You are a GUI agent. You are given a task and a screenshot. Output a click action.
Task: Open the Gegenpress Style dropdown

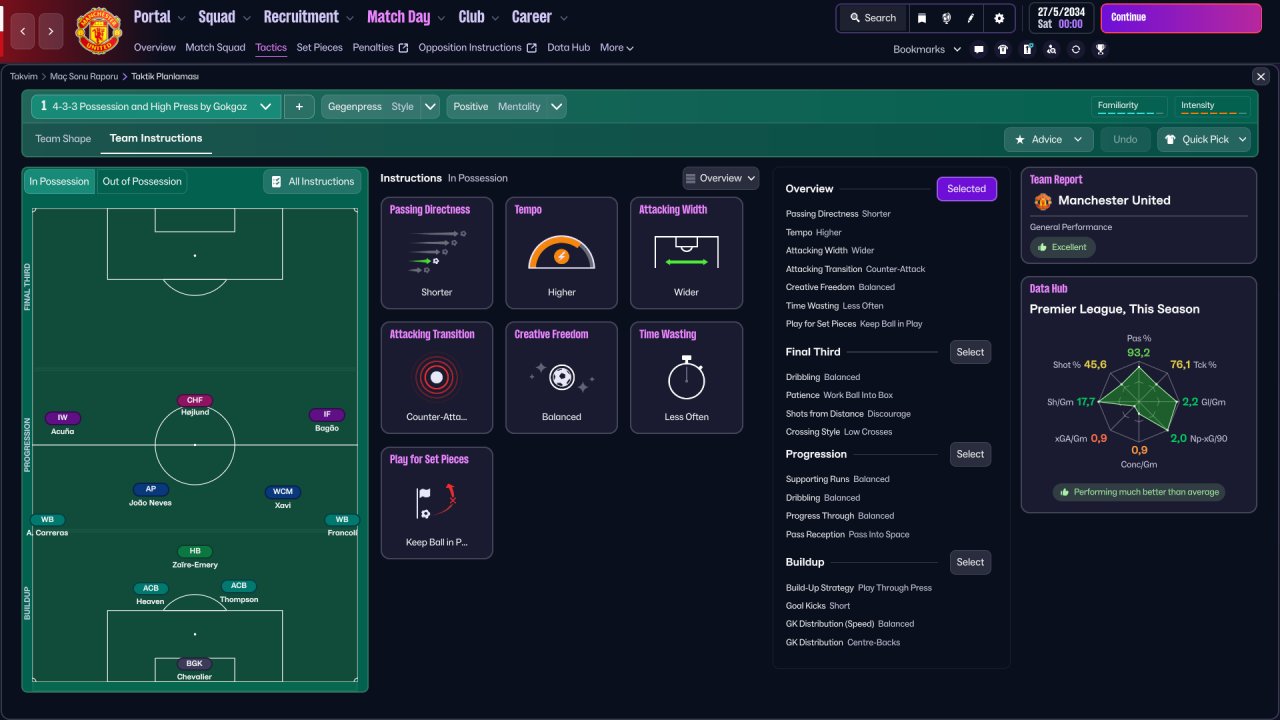point(380,106)
